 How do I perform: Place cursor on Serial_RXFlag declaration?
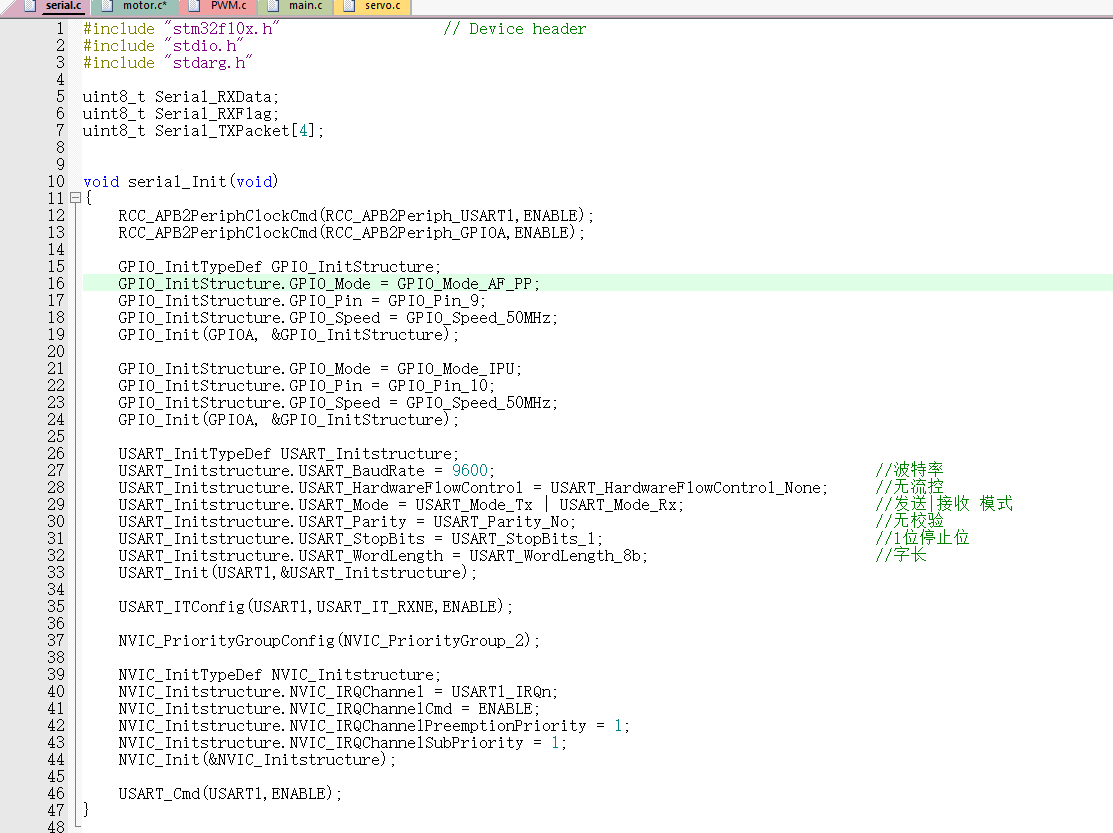click(x=181, y=114)
